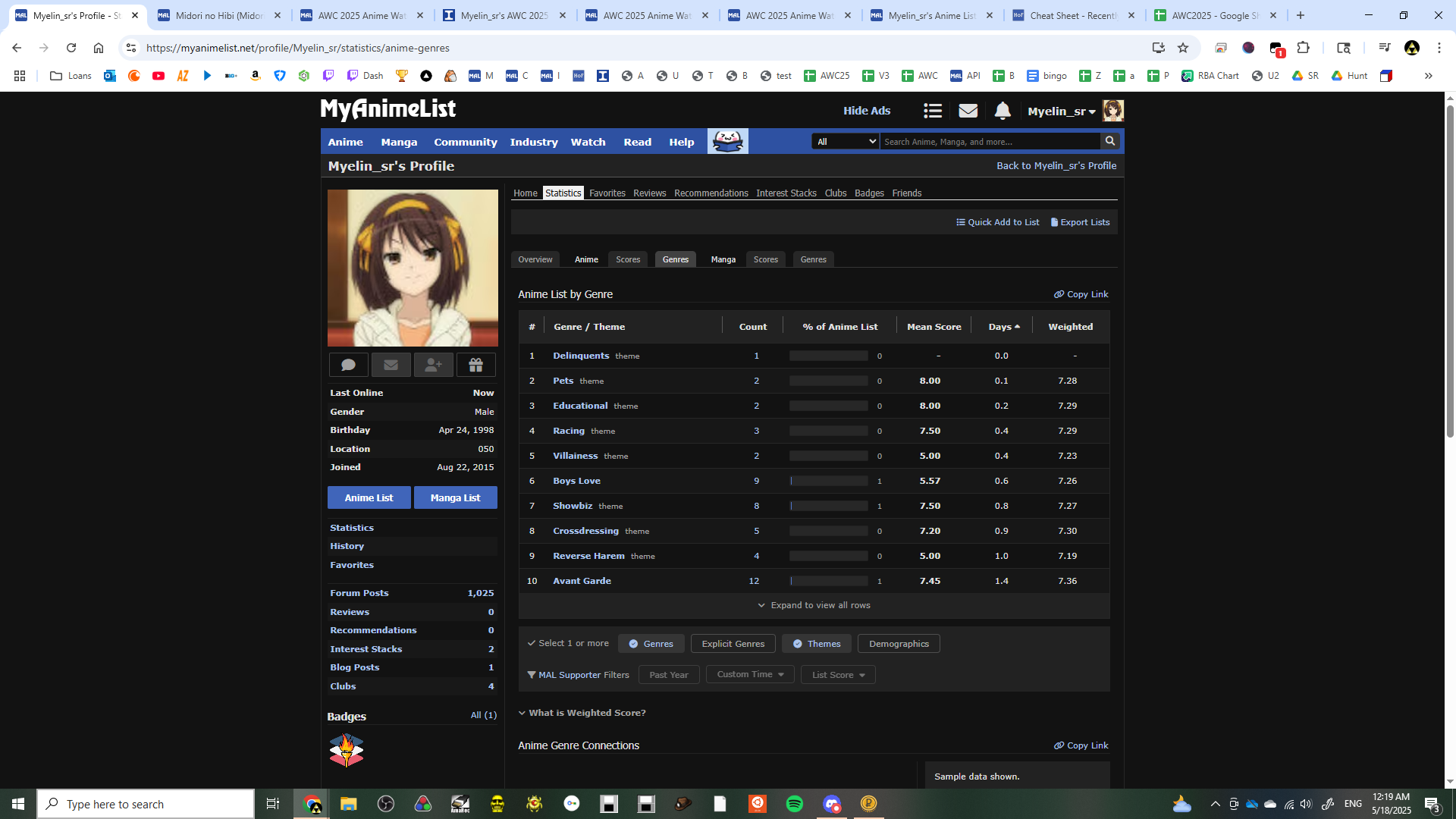Click the gift icon under avatar
The width and height of the screenshot is (1456, 819).
(x=475, y=366)
